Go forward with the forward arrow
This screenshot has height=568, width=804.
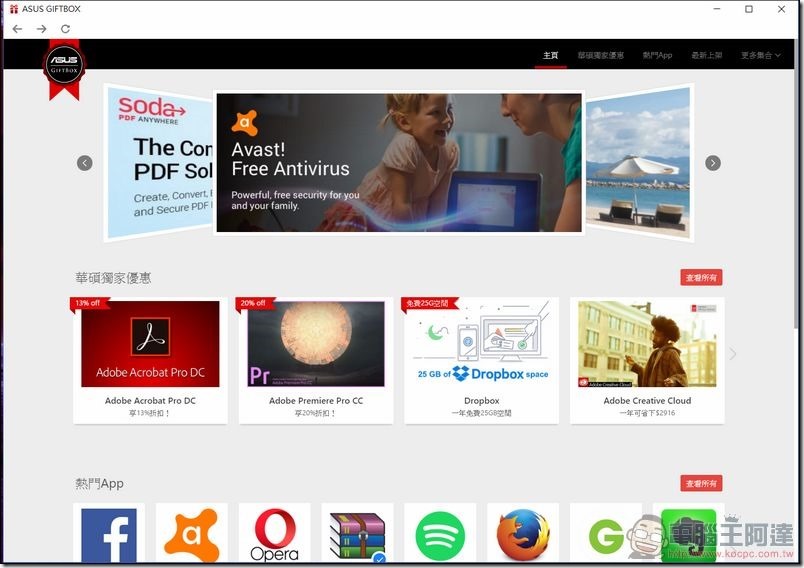point(42,29)
